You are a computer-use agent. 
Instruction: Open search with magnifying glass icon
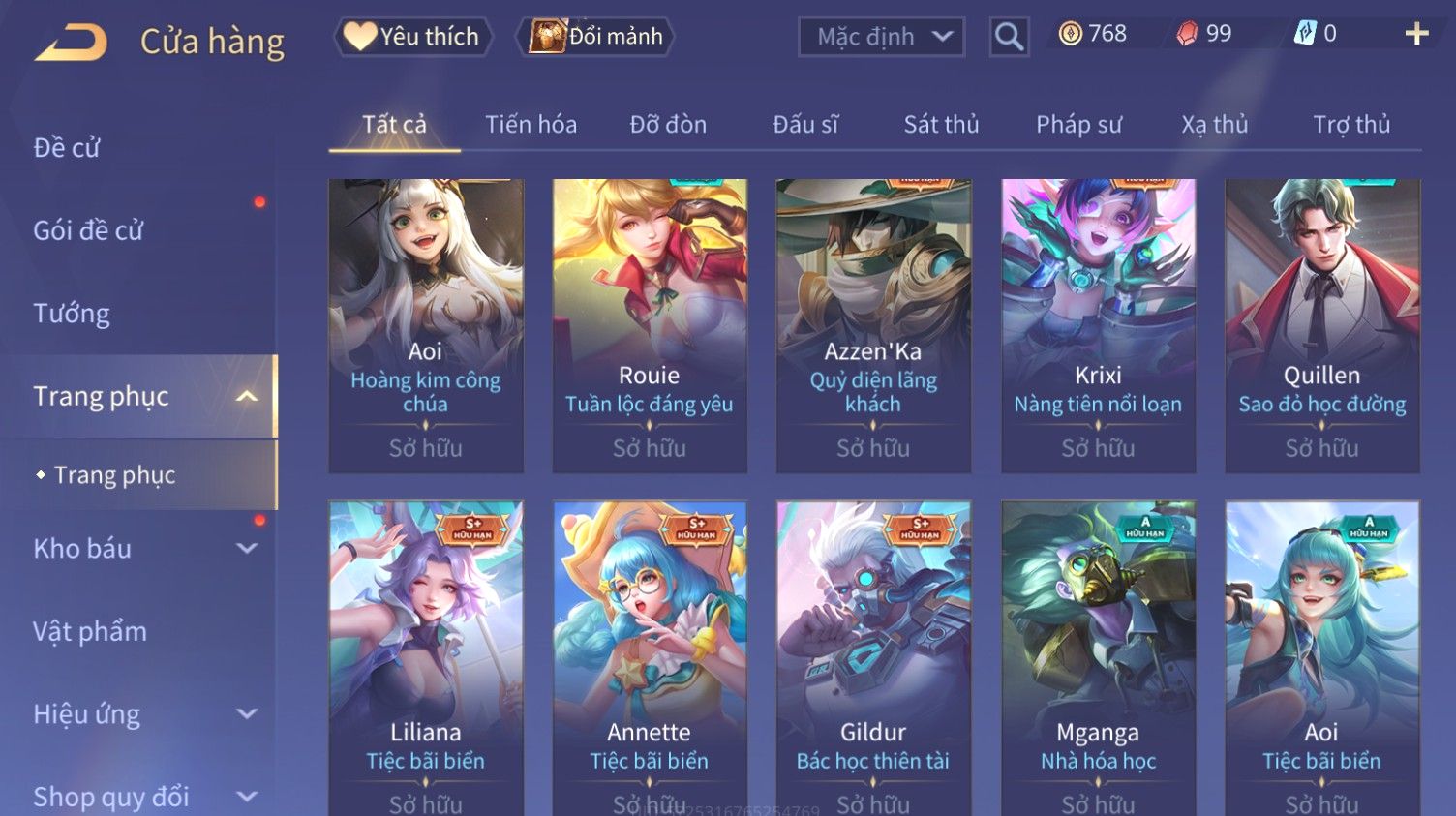point(1009,37)
